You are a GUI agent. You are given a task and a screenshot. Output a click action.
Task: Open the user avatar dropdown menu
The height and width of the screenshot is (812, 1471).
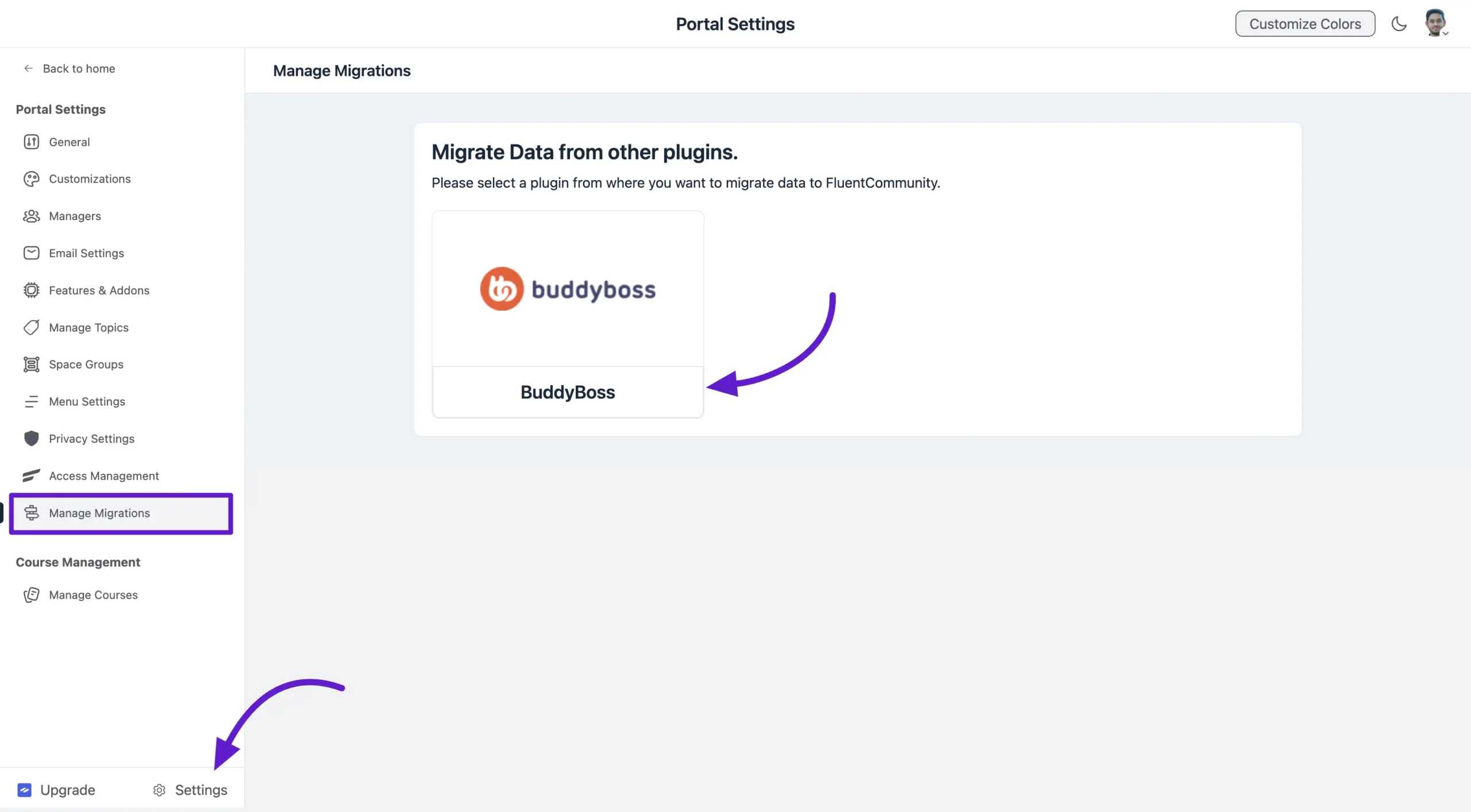[1436, 24]
